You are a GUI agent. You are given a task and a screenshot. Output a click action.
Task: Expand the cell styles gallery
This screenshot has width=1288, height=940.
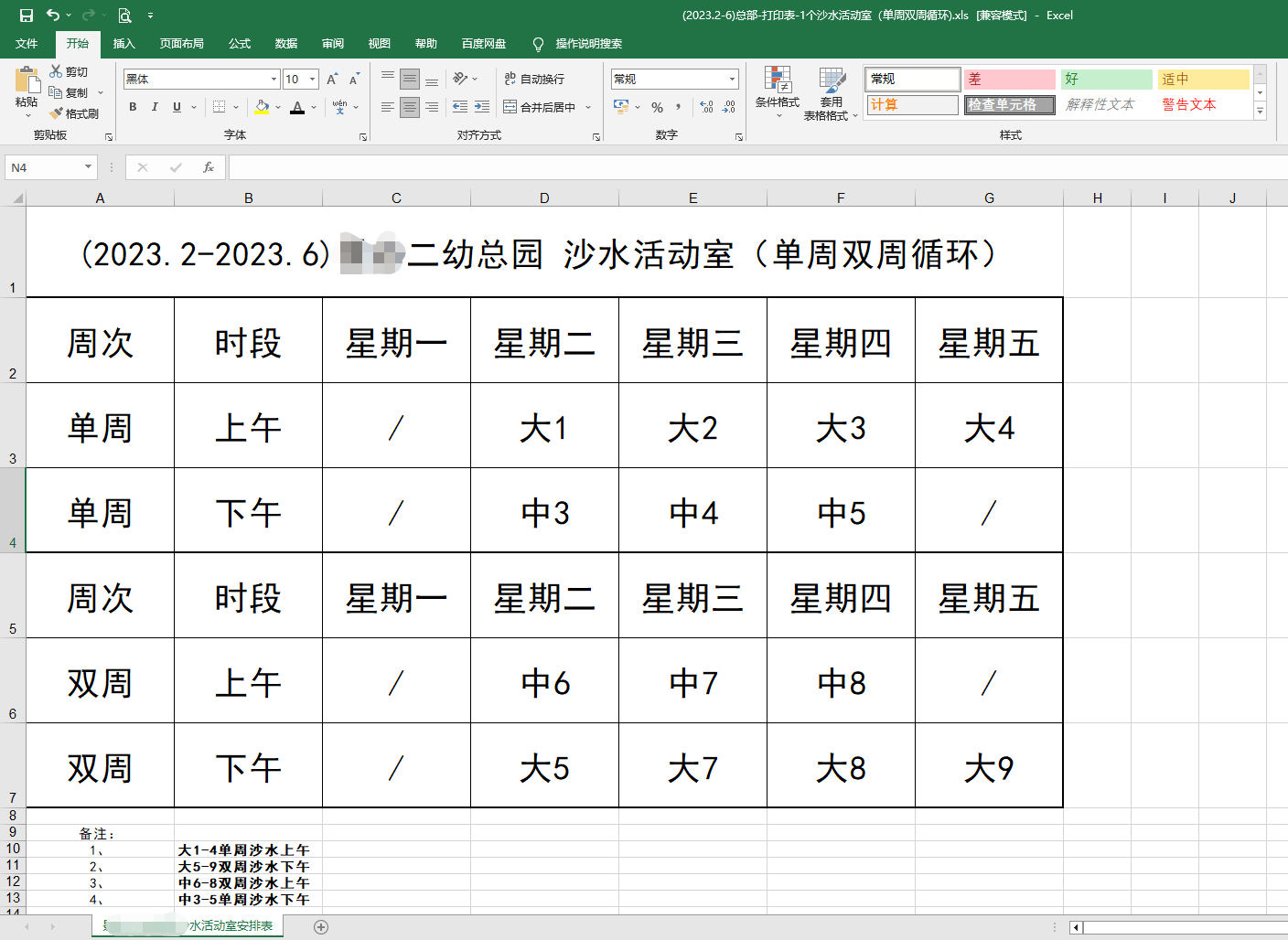[x=1260, y=112]
